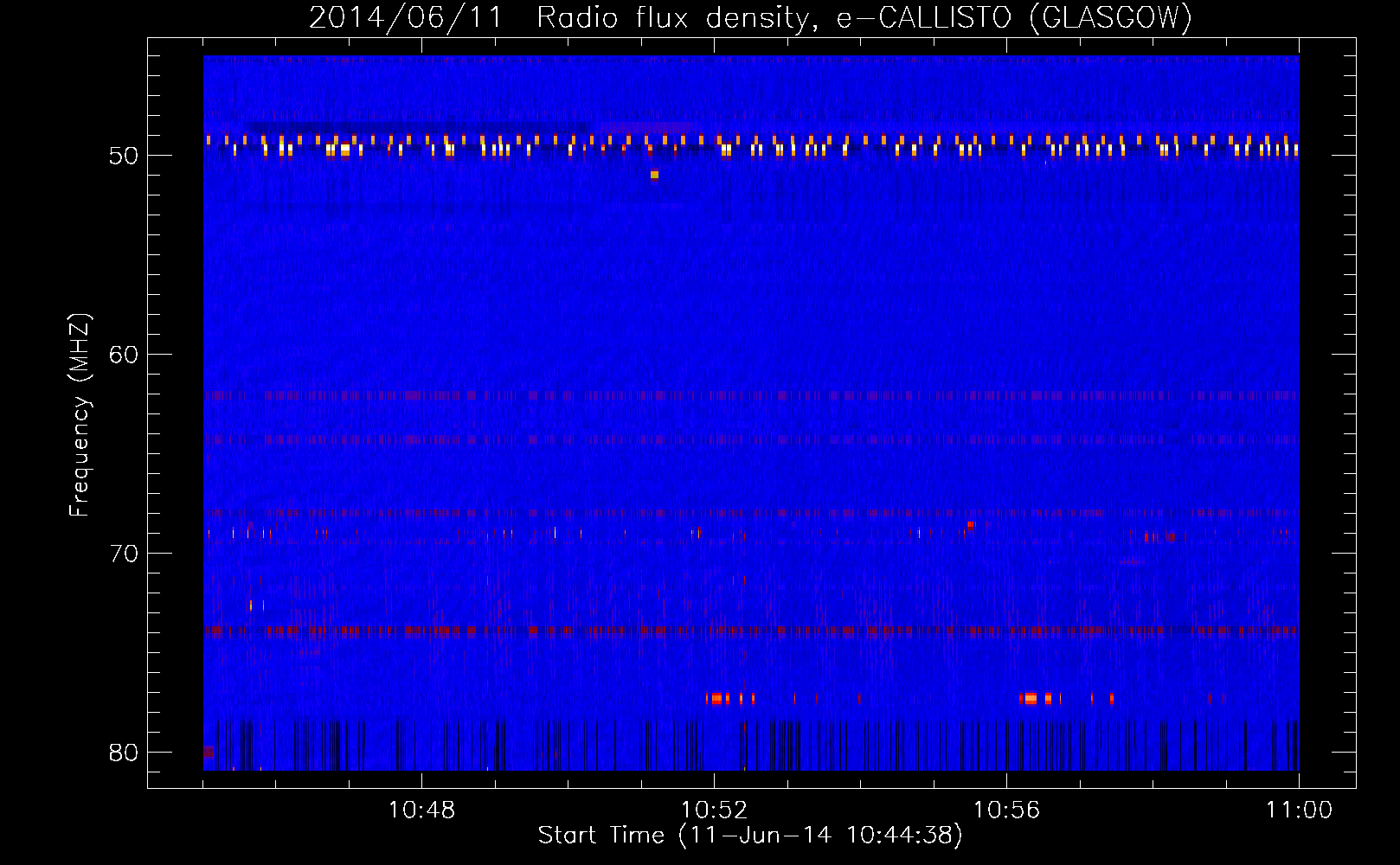Click the "70" frequency tick label

(124, 554)
